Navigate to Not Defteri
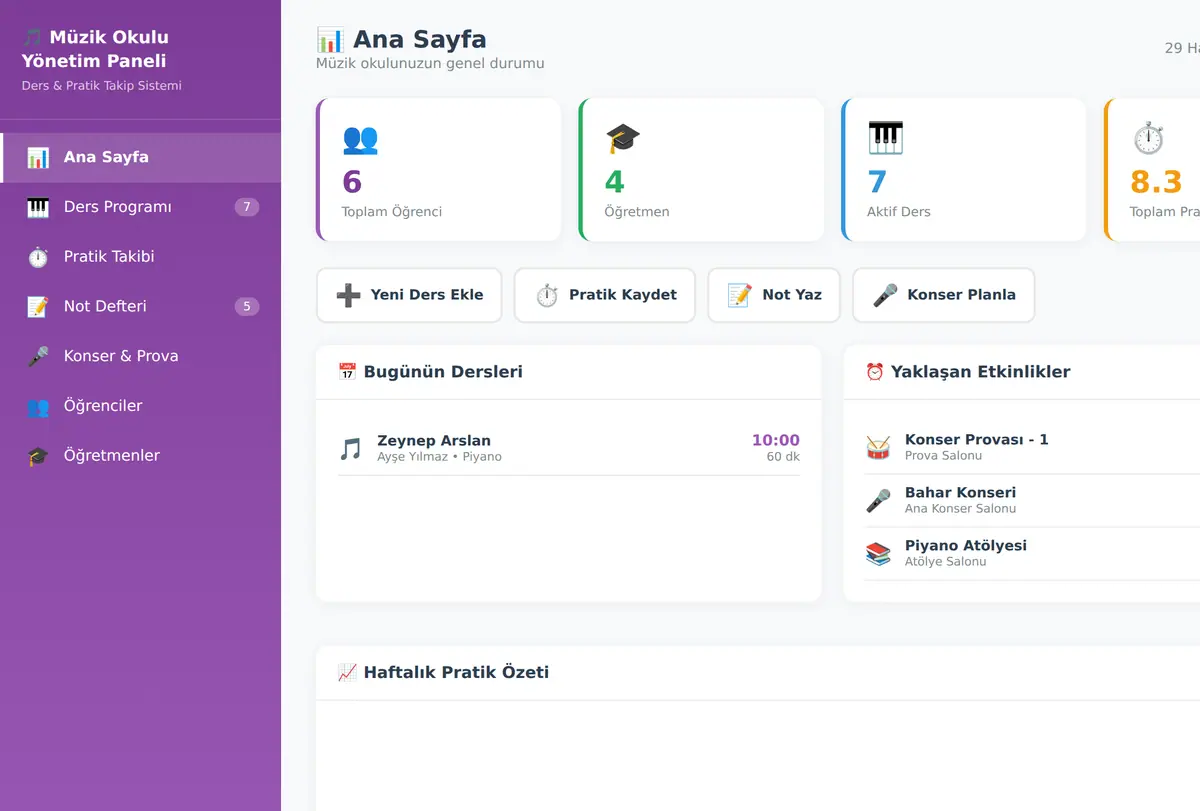This screenshot has height=811, width=1200. tap(141, 306)
